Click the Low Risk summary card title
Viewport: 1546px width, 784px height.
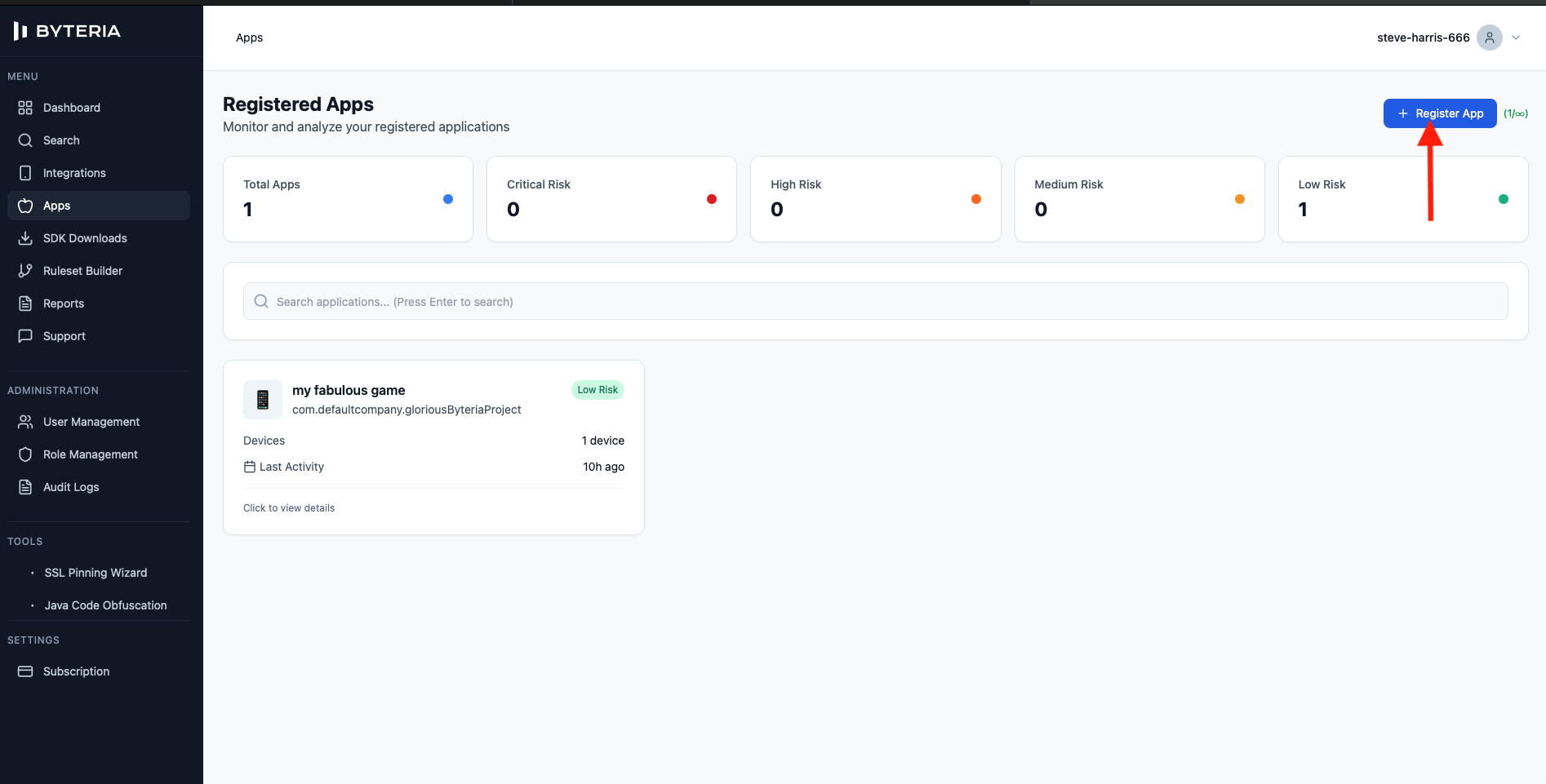1322,184
